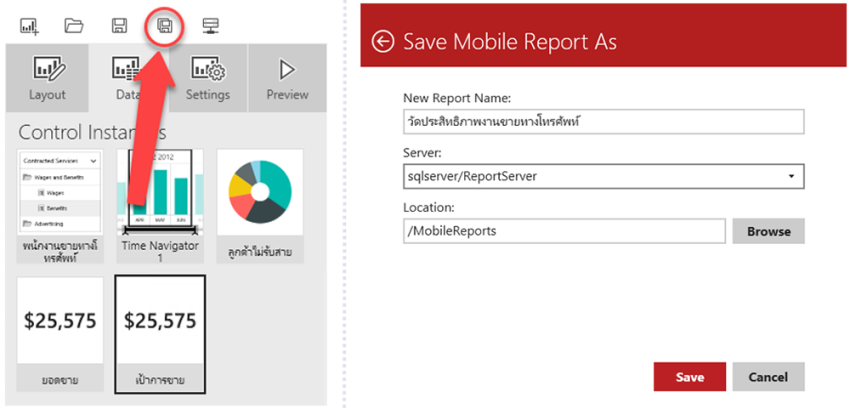The width and height of the screenshot is (850, 409).
Task: Click the Browse button
Action: click(x=769, y=231)
